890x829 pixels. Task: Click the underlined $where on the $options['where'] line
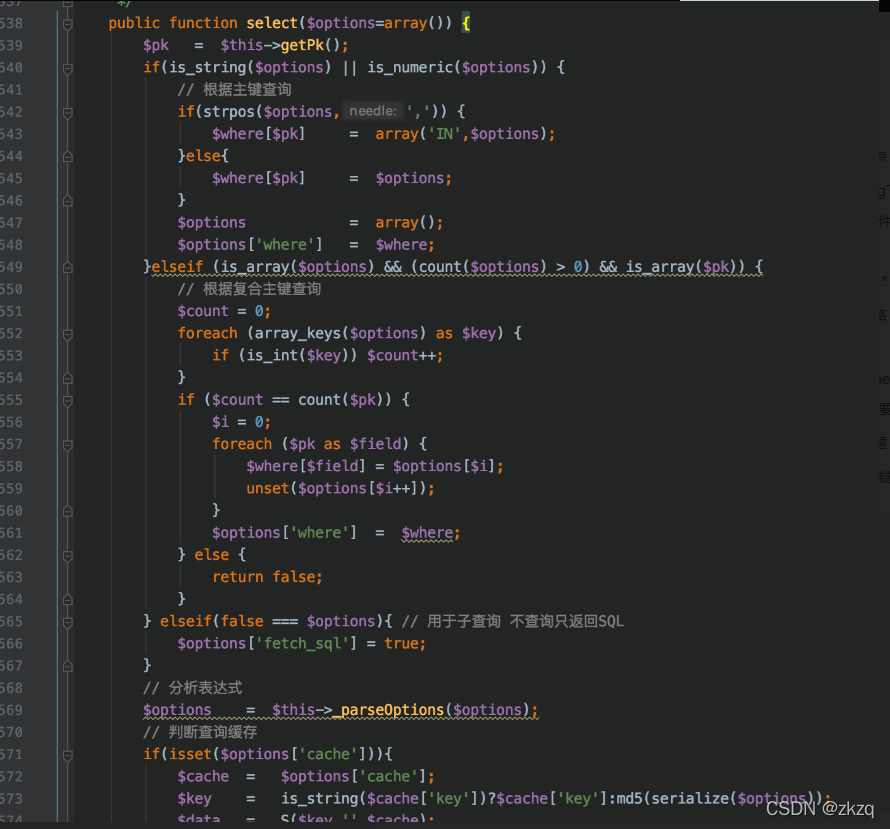tap(427, 533)
